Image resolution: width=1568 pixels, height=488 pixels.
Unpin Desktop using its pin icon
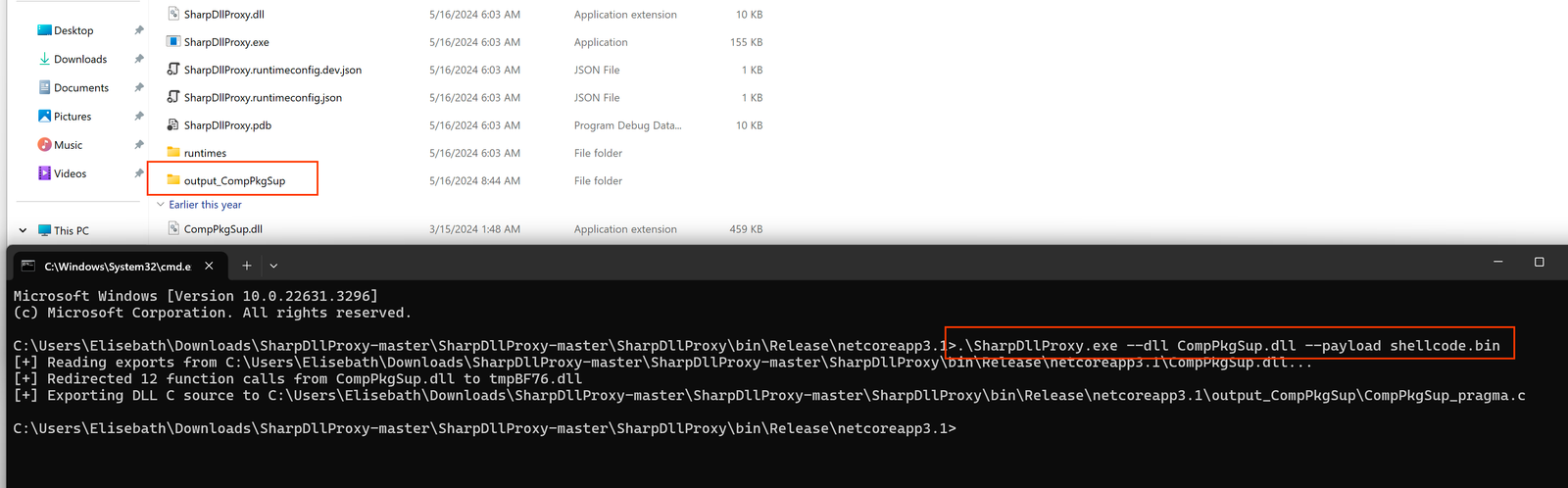pos(139,30)
